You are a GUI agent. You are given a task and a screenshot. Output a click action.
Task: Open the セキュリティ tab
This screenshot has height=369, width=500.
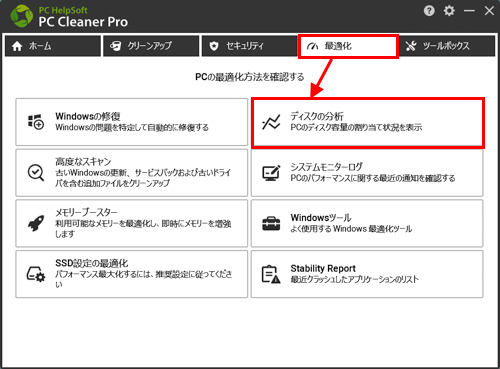pyautogui.click(x=249, y=46)
